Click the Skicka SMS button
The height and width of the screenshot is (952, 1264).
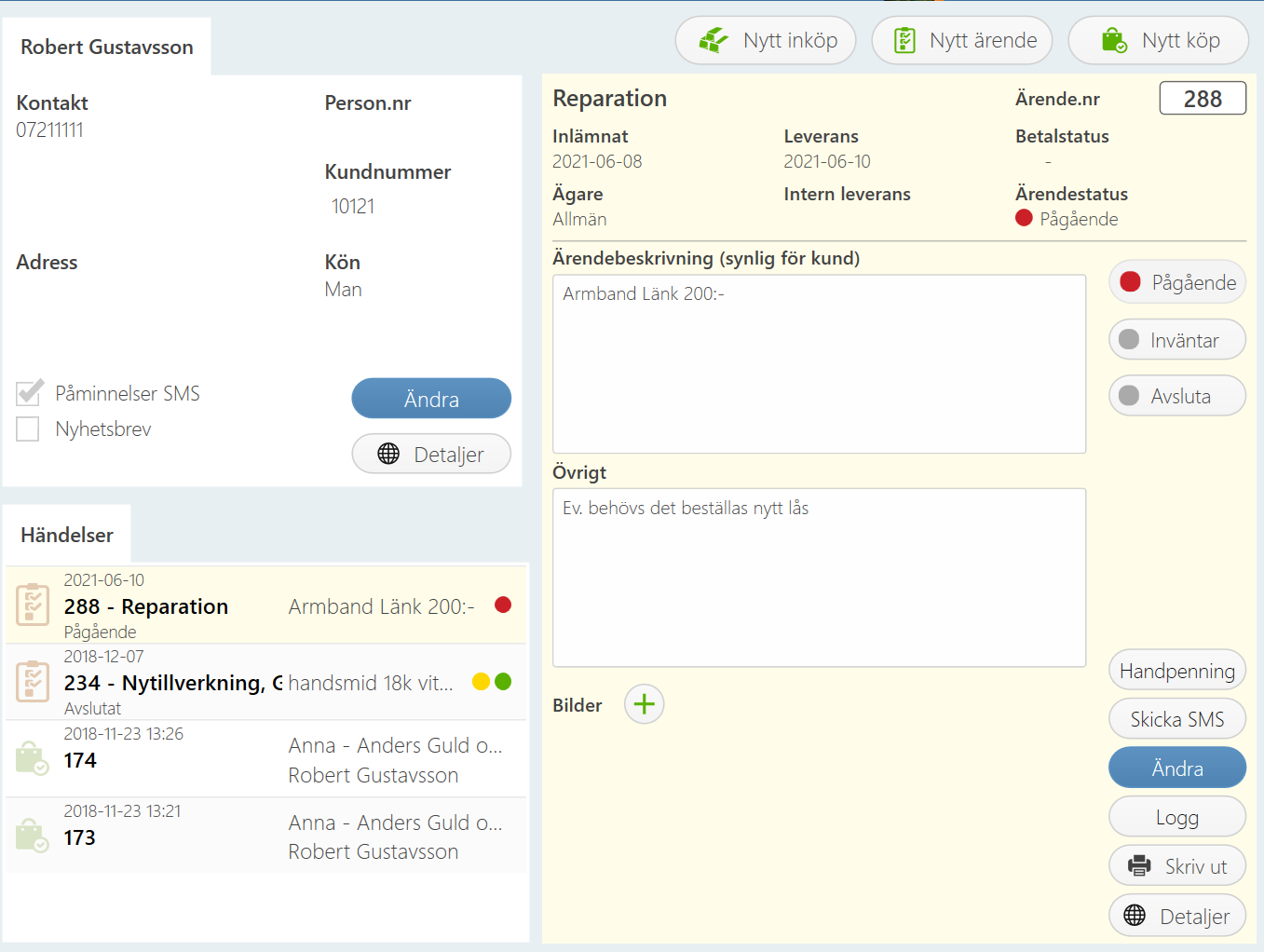click(1177, 718)
